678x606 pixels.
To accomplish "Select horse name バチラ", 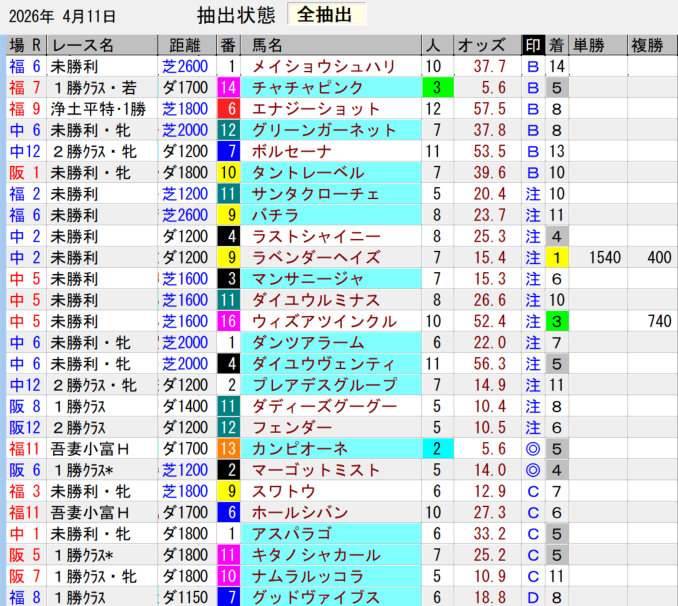I will click(275, 215).
